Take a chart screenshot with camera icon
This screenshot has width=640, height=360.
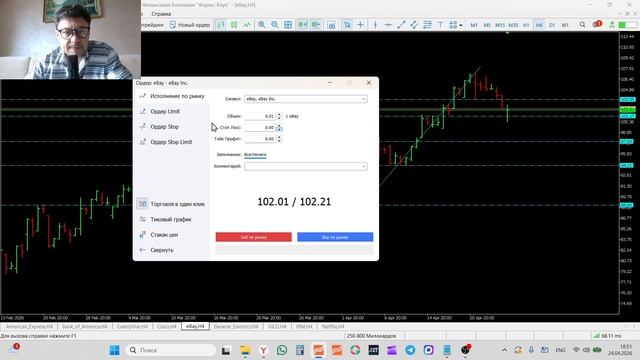[331, 25]
